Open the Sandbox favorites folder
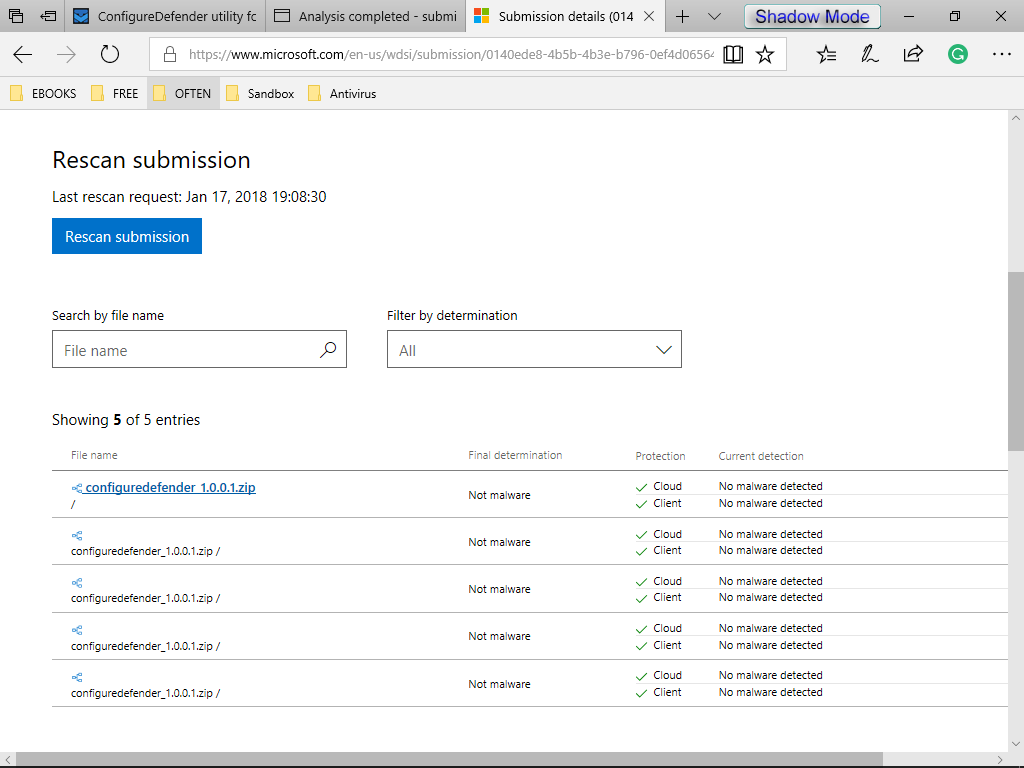The image size is (1024, 768). [x=260, y=93]
